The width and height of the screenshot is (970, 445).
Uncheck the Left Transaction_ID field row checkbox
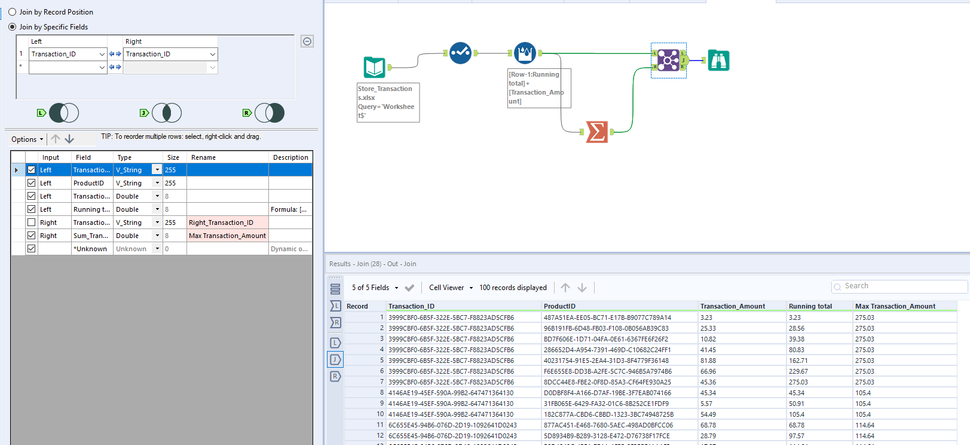32,170
